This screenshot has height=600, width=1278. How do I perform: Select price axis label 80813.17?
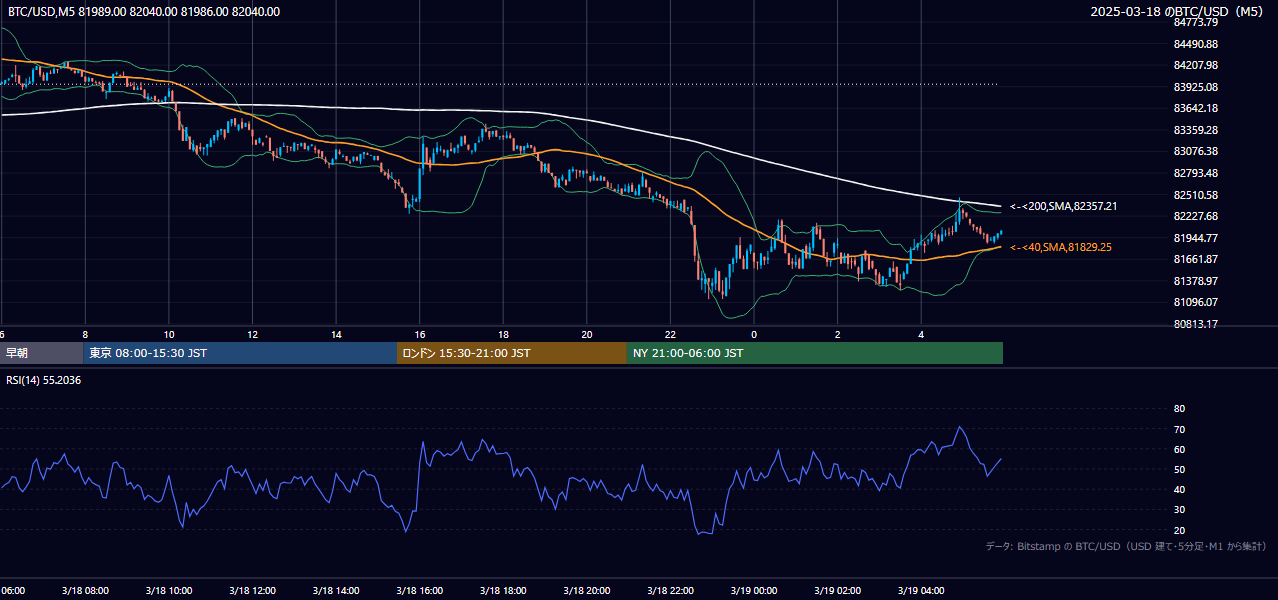(1195, 324)
